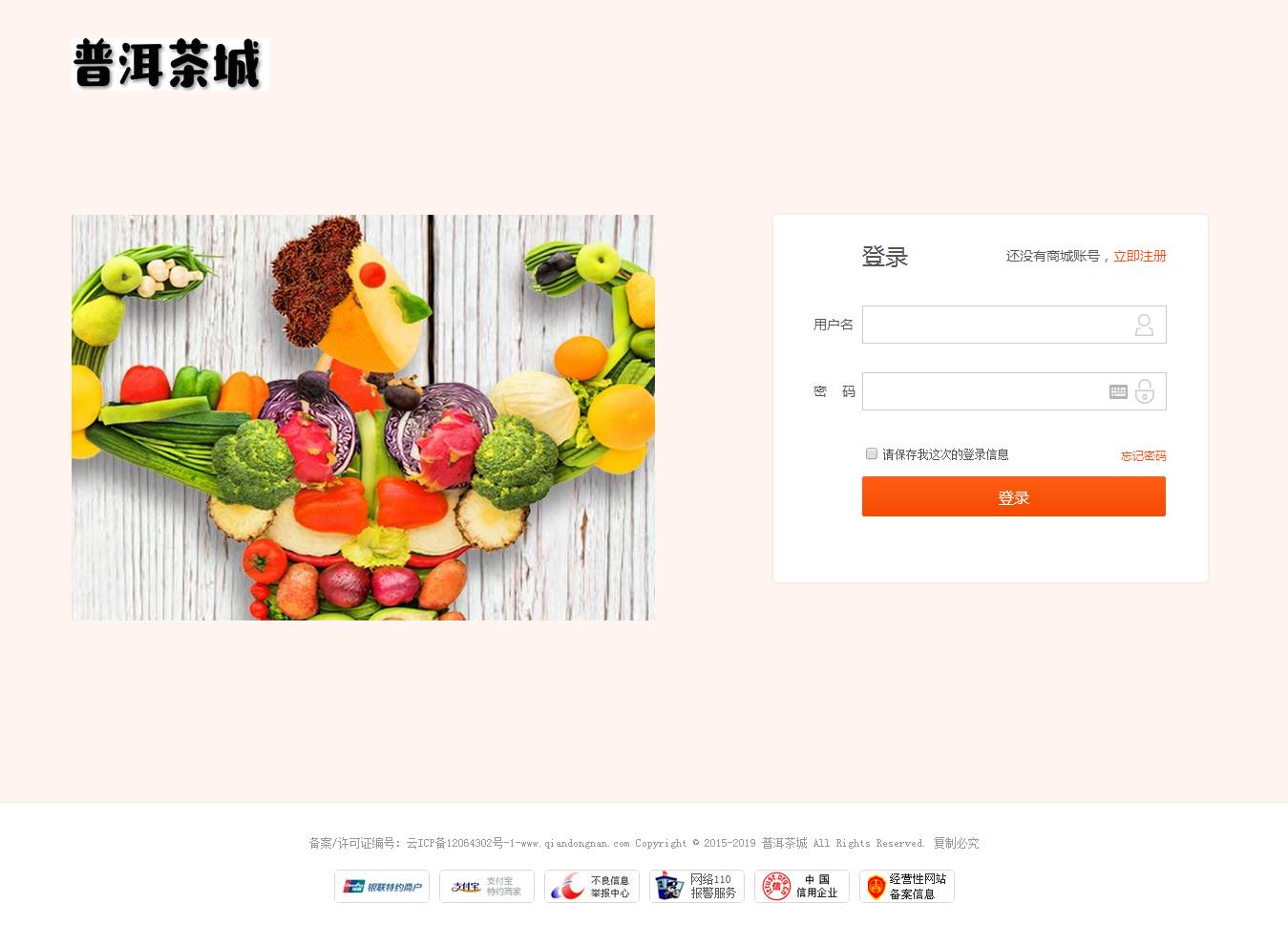Click the user avatar icon in username field
This screenshot has height=946, width=1288.
1144,326
